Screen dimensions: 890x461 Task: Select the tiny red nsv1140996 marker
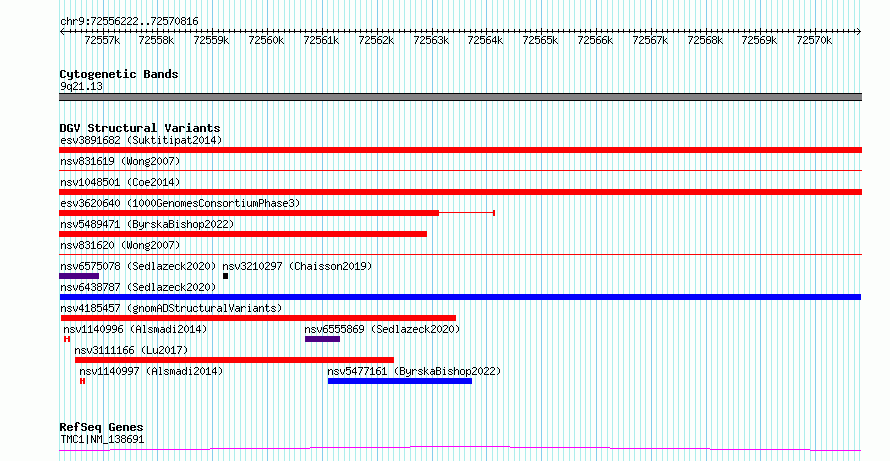coord(67,339)
